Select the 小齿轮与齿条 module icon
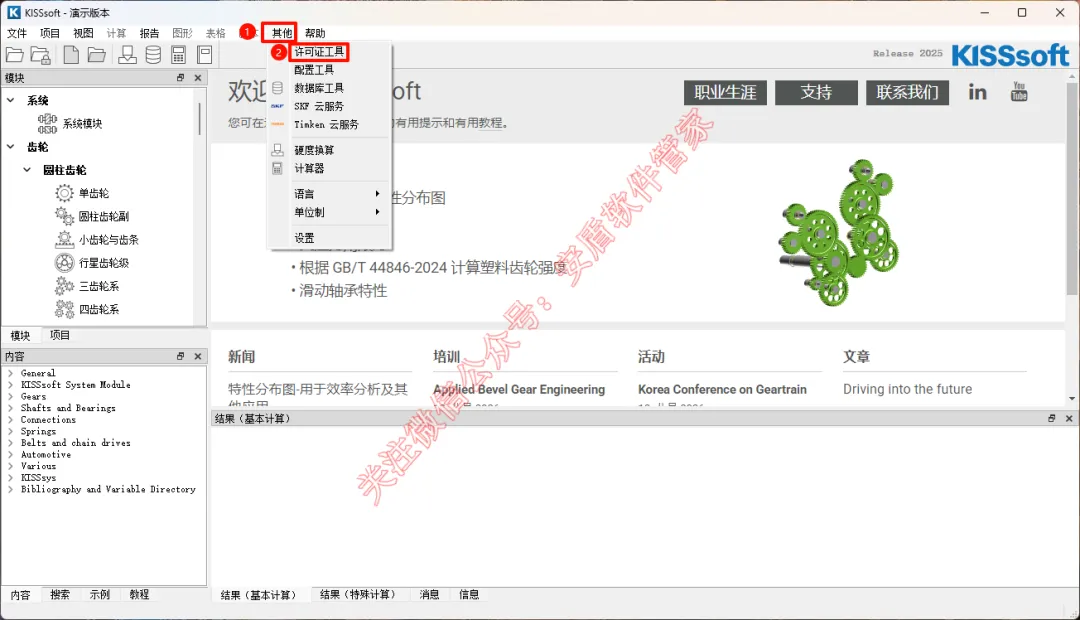 [x=64, y=240]
